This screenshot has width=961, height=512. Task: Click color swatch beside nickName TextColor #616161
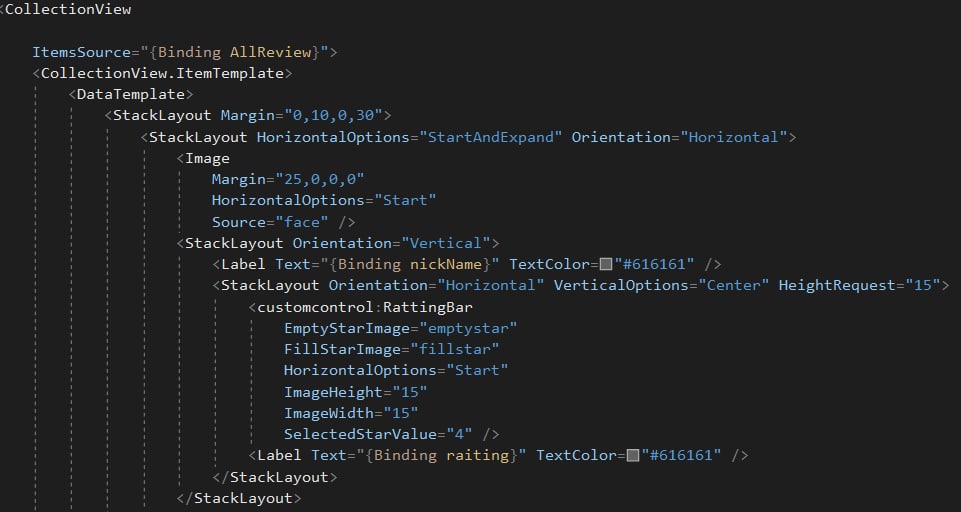pyautogui.click(x=606, y=264)
